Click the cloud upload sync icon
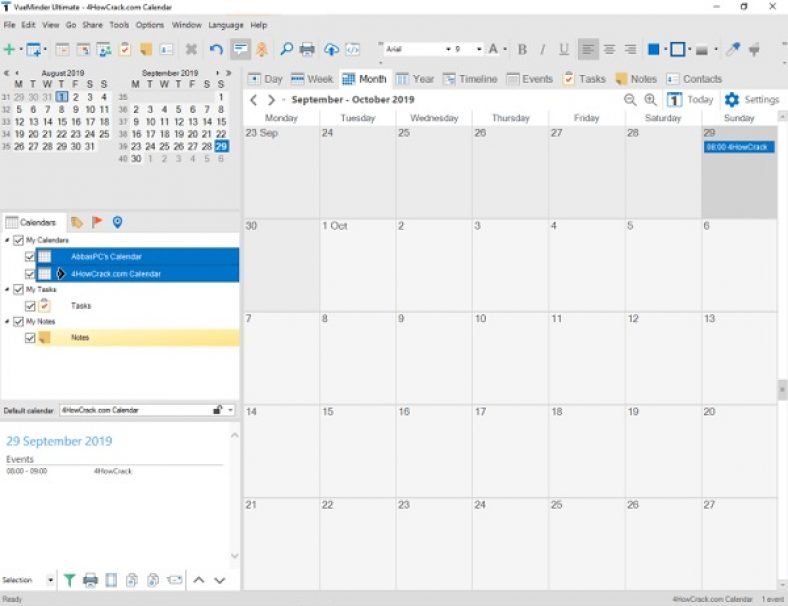 [331, 49]
